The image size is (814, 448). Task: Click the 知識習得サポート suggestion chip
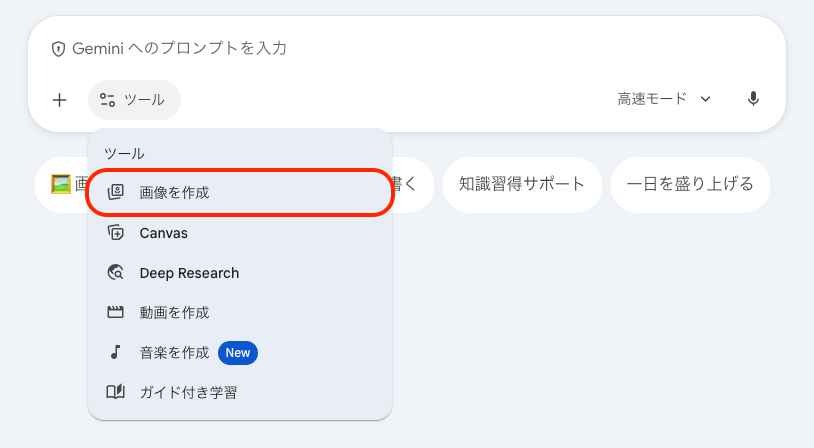[x=521, y=184]
